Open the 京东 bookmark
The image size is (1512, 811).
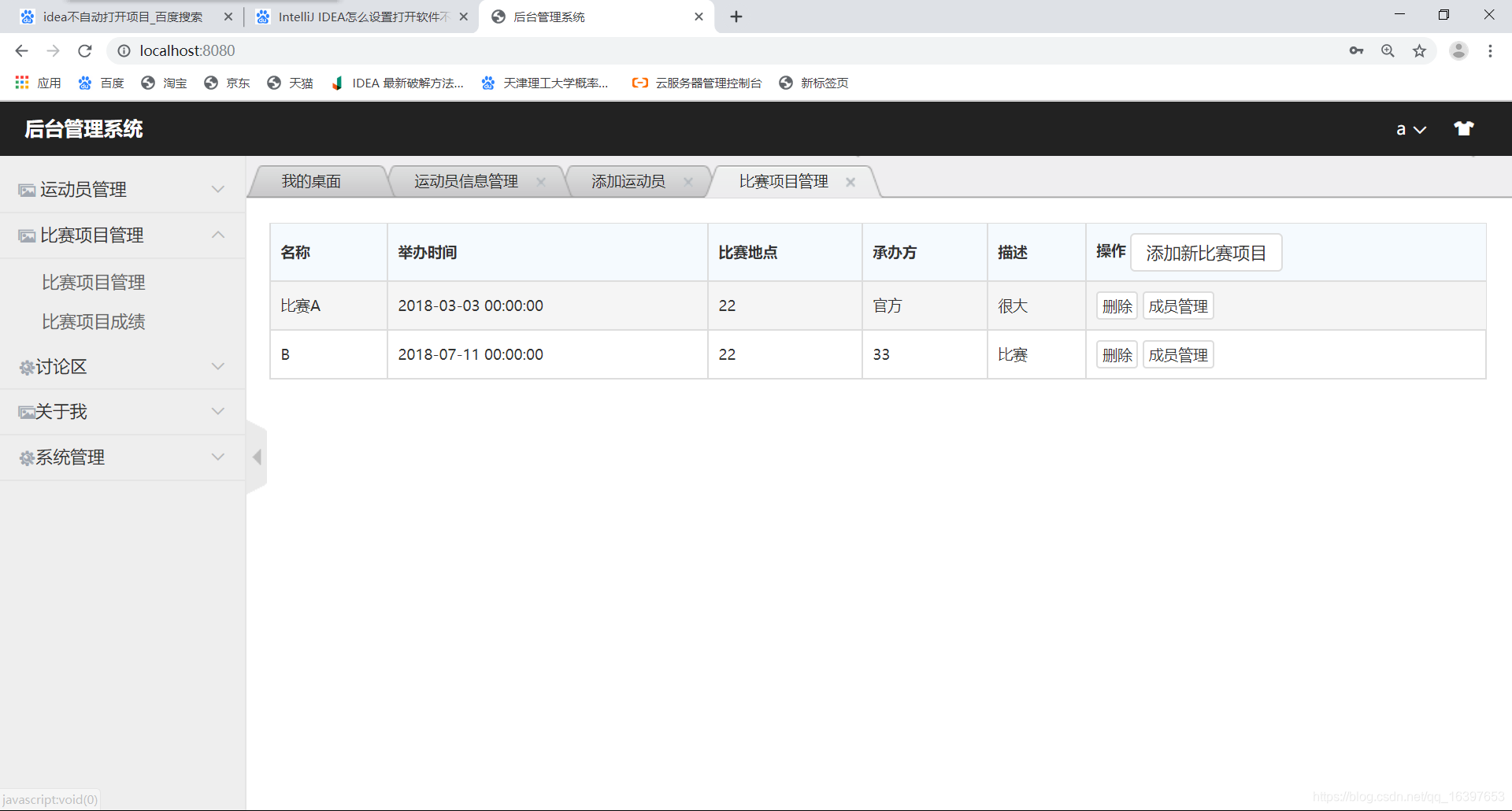point(227,83)
